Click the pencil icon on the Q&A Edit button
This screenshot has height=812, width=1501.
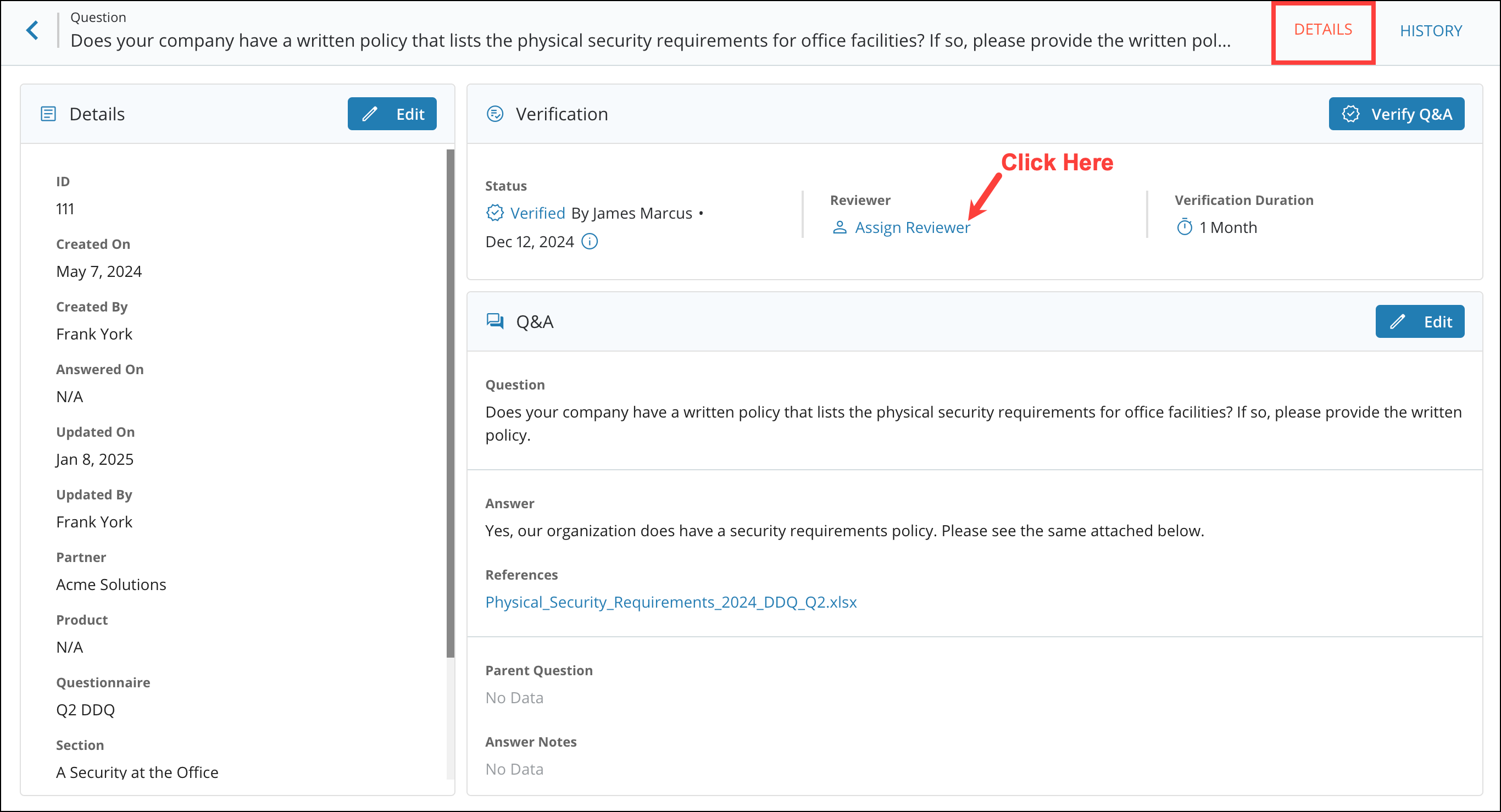pyautogui.click(x=1398, y=321)
